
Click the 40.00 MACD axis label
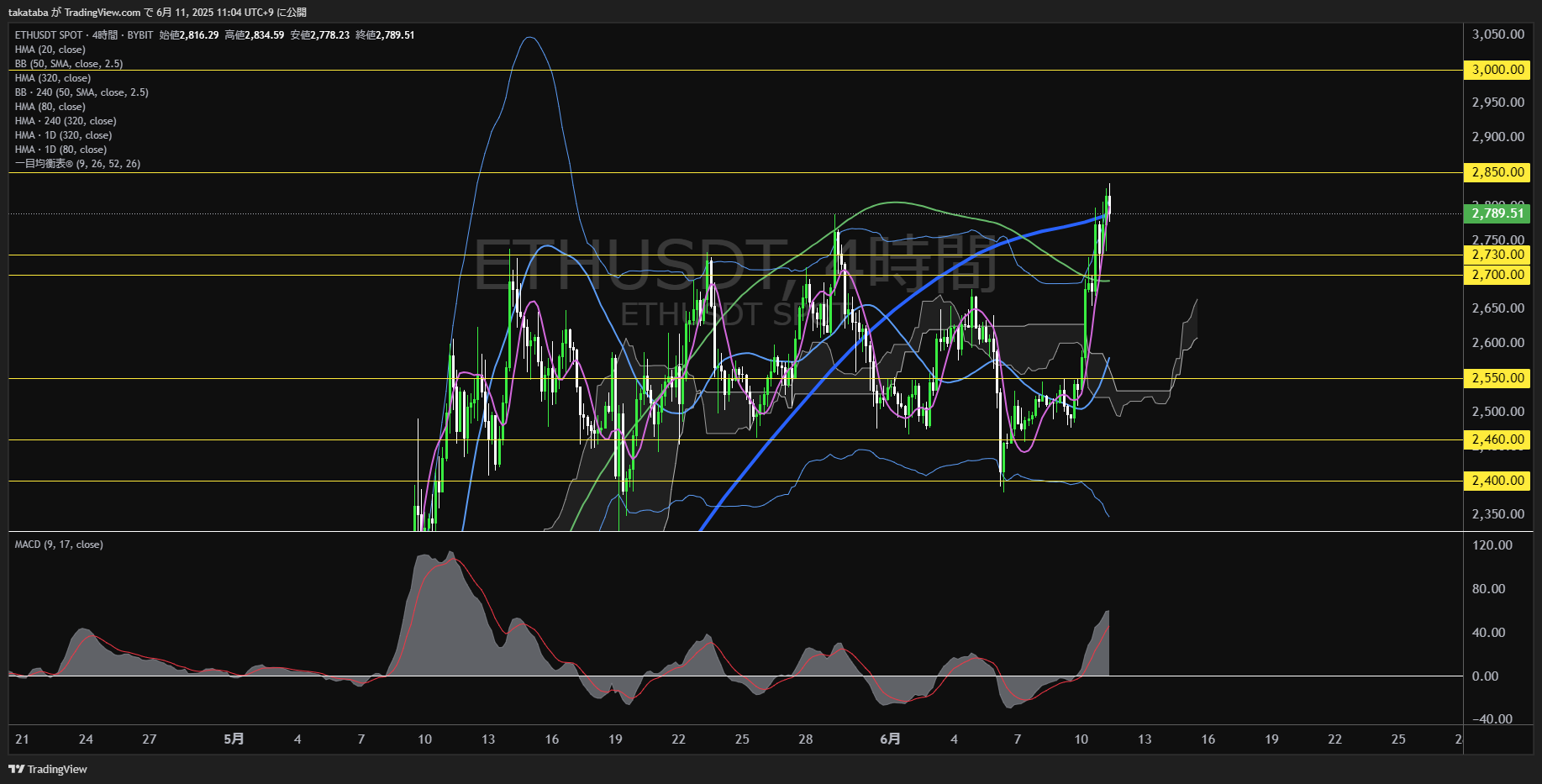tap(1489, 633)
